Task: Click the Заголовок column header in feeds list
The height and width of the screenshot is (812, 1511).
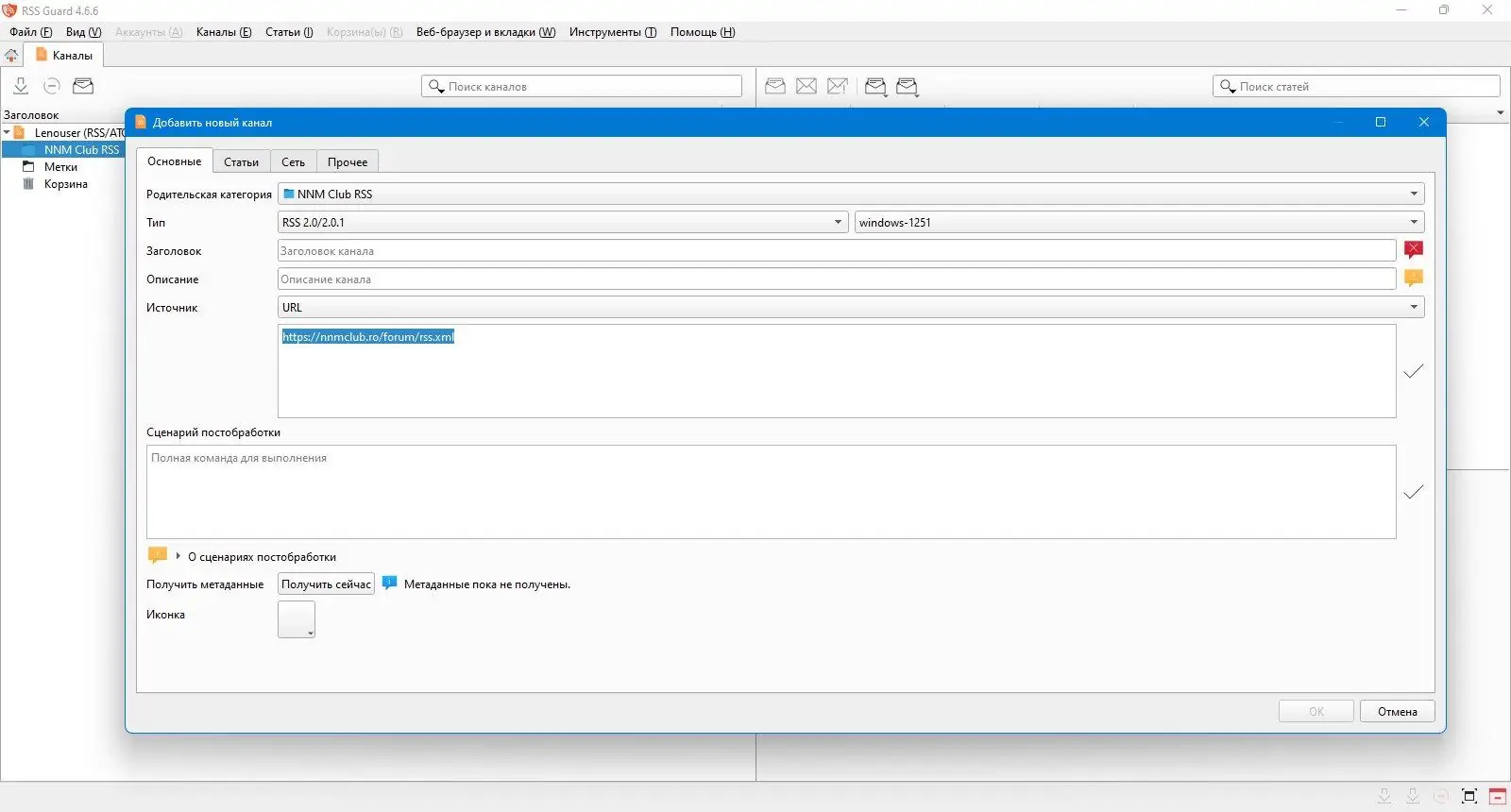Action: [31, 115]
